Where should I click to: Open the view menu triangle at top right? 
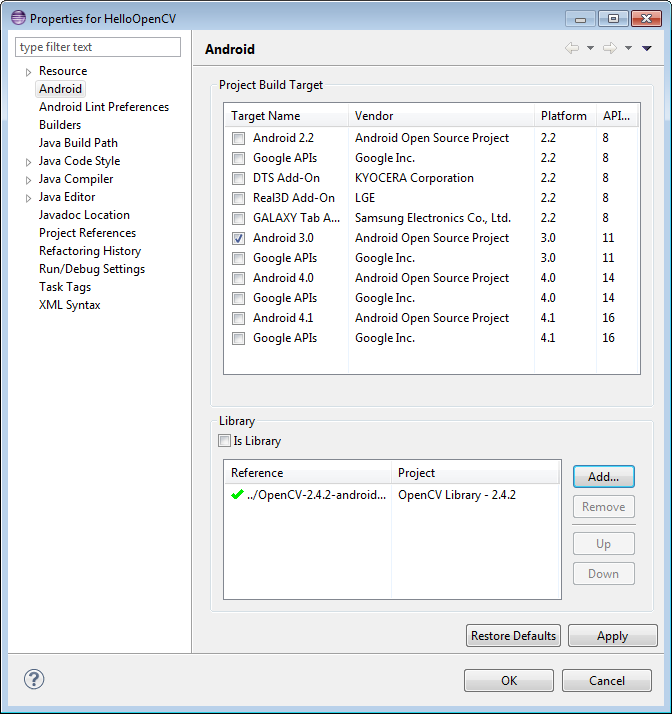click(x=647, y=48)
